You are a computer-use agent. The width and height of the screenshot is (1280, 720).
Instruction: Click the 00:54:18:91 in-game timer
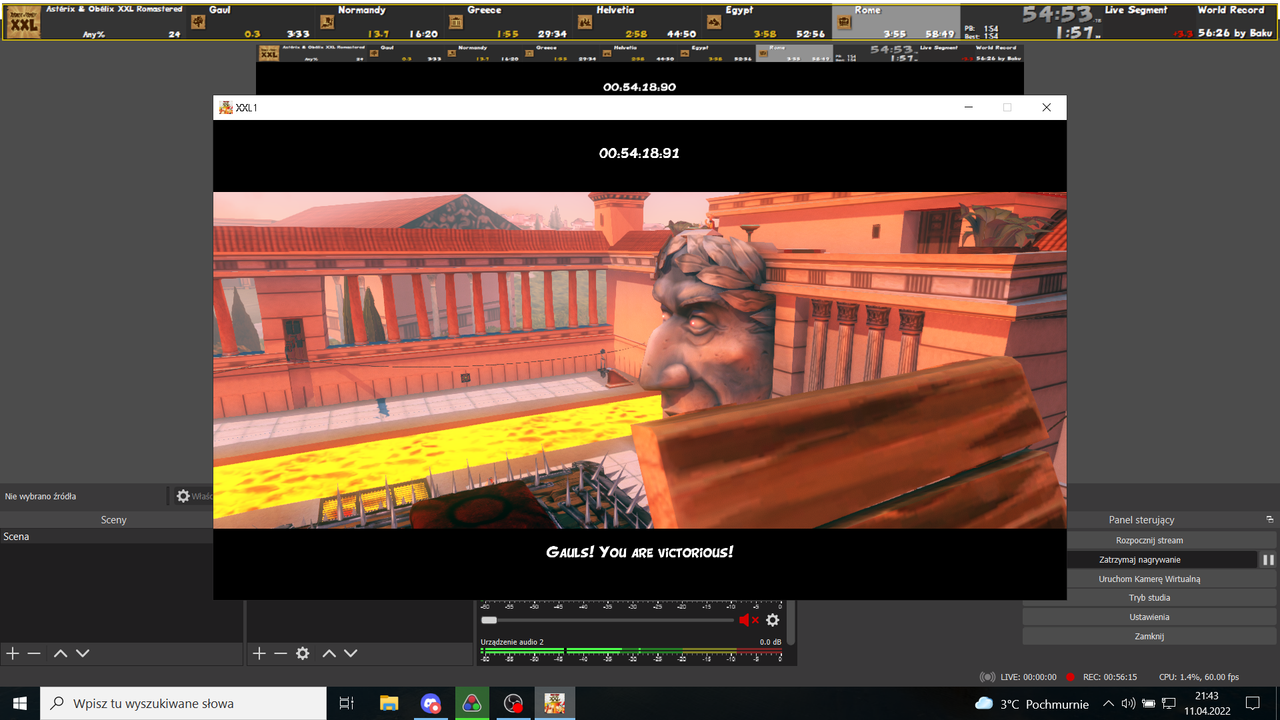pyautogui.click(x=640, y=154)
